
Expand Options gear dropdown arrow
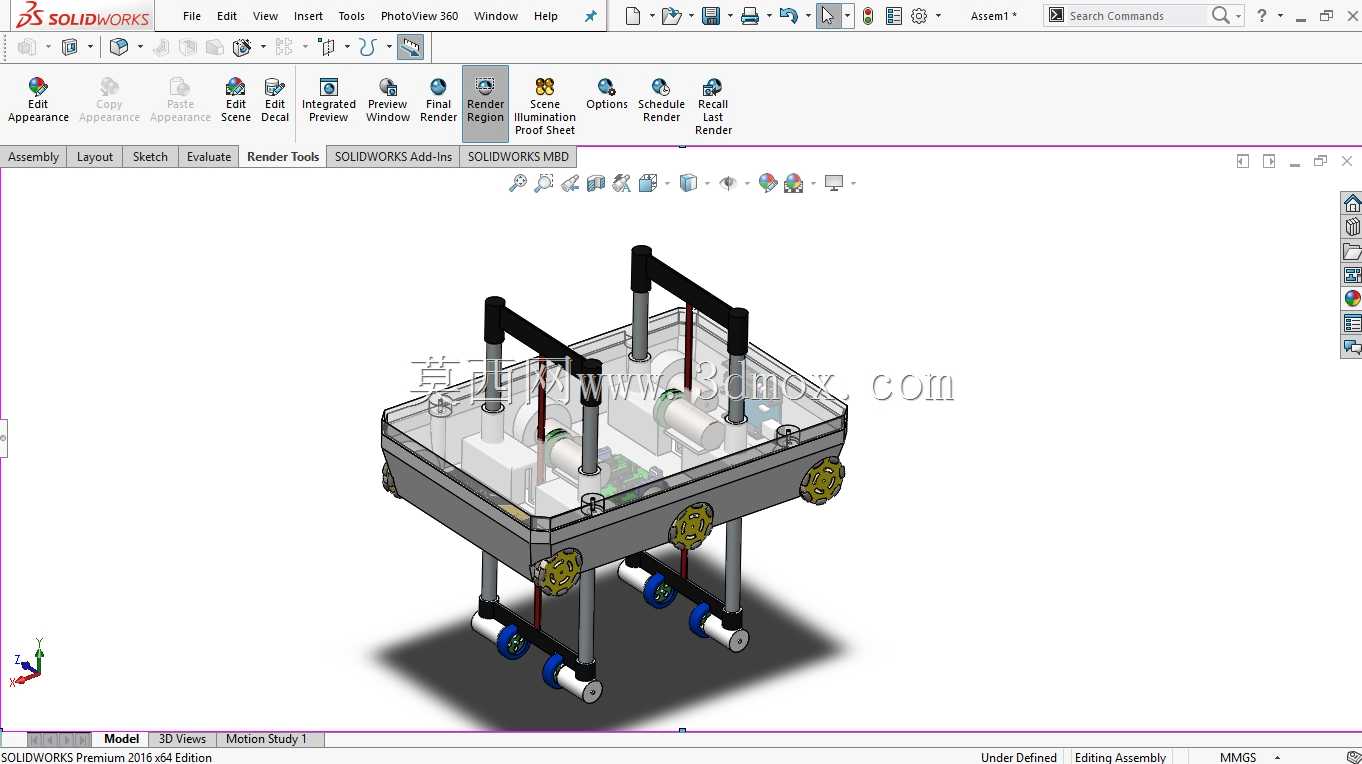[938, 16]
